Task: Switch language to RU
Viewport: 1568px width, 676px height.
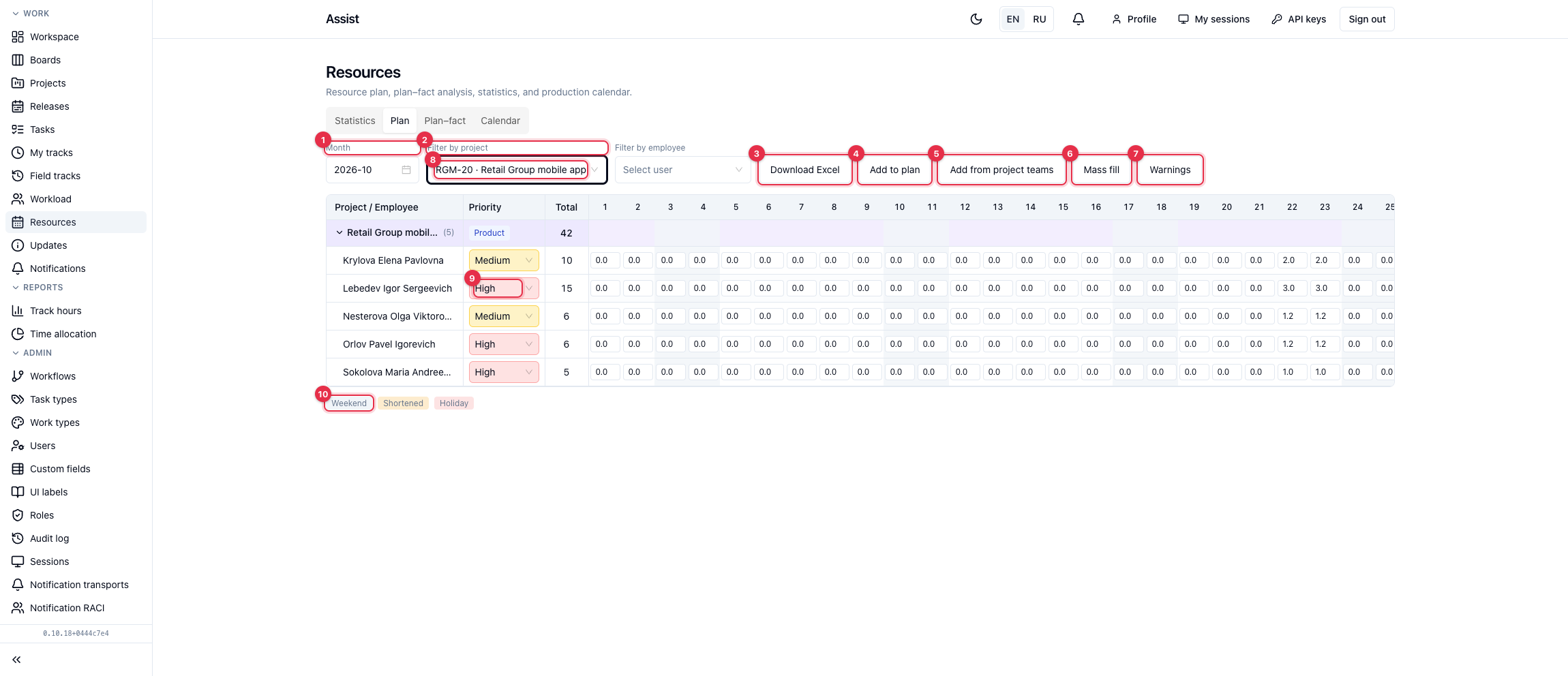Action: click(1039, 19)
